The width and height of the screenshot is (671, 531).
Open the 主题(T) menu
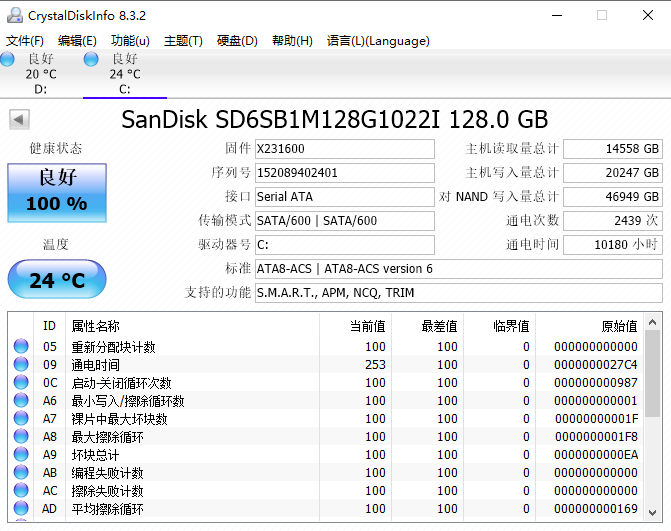coord(183,41)
